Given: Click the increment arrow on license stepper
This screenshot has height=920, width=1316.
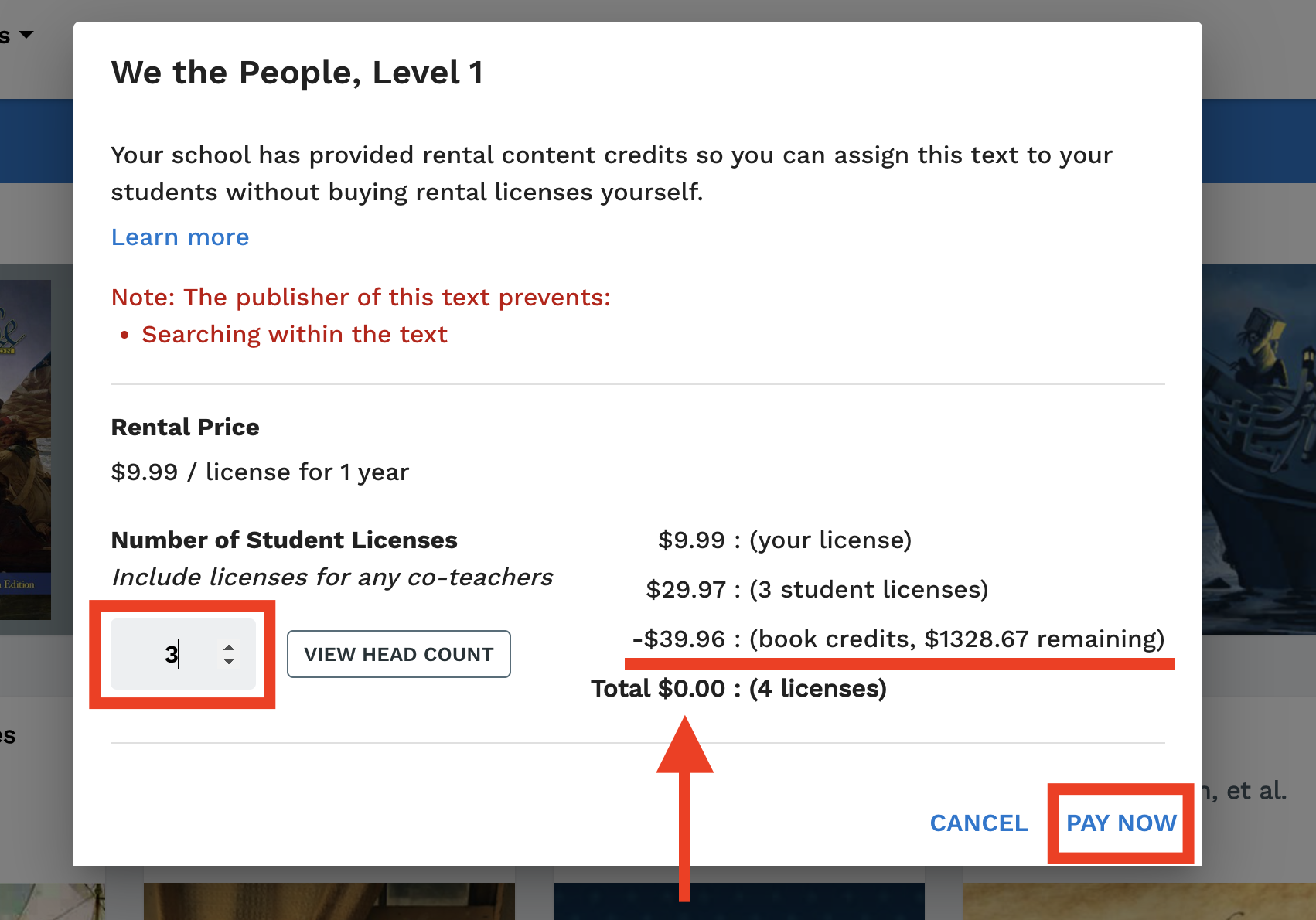Looking at the screenshot, I should pos(229,647).
